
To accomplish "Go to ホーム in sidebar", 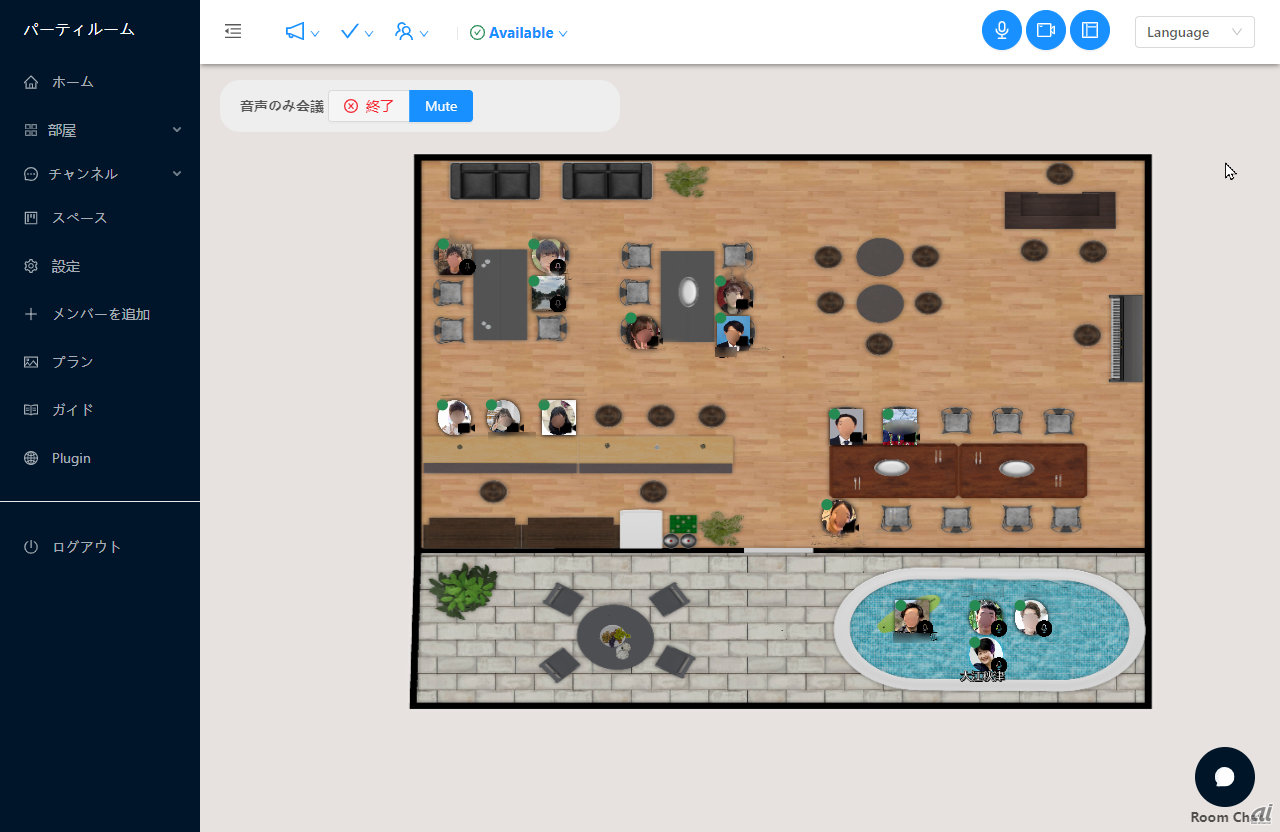I will pyautogui.click(x=73, y=82).
